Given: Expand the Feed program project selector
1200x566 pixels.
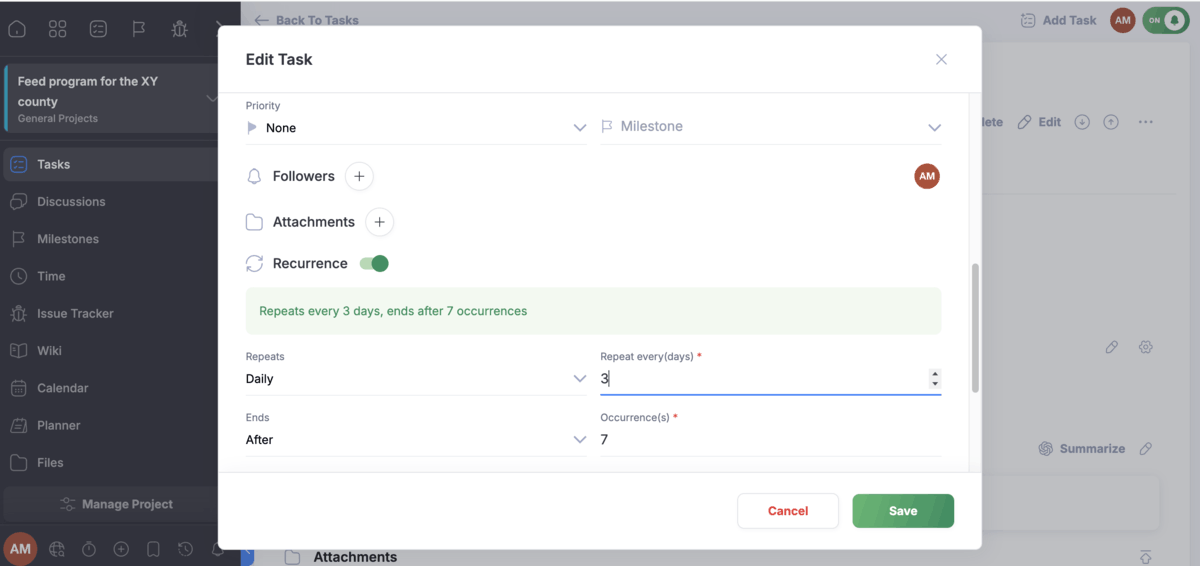Looking at the screenshot, I should [x=211, y=98].
